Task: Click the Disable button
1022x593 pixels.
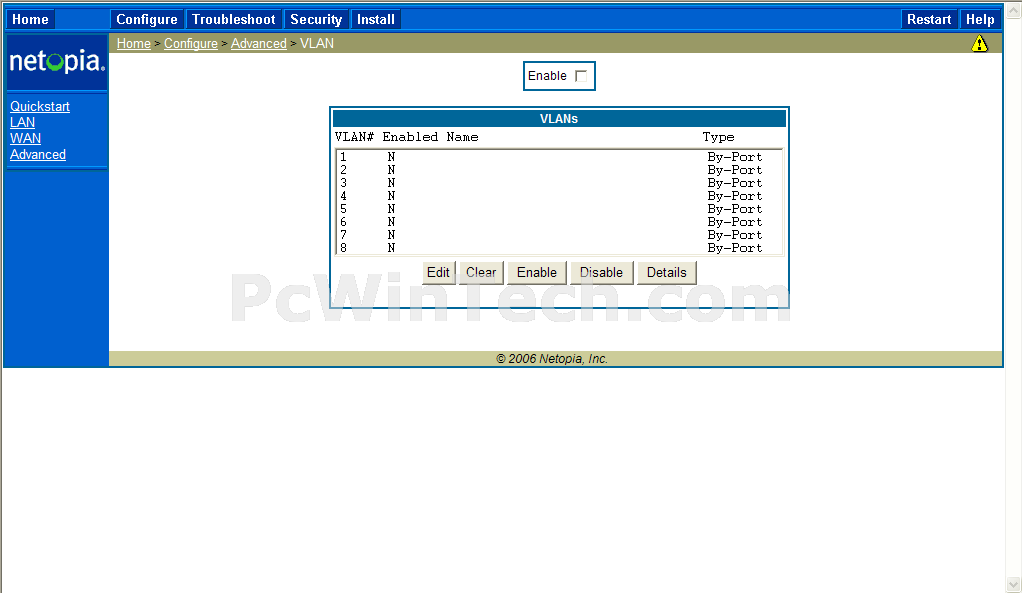Action: coord(602,272)
